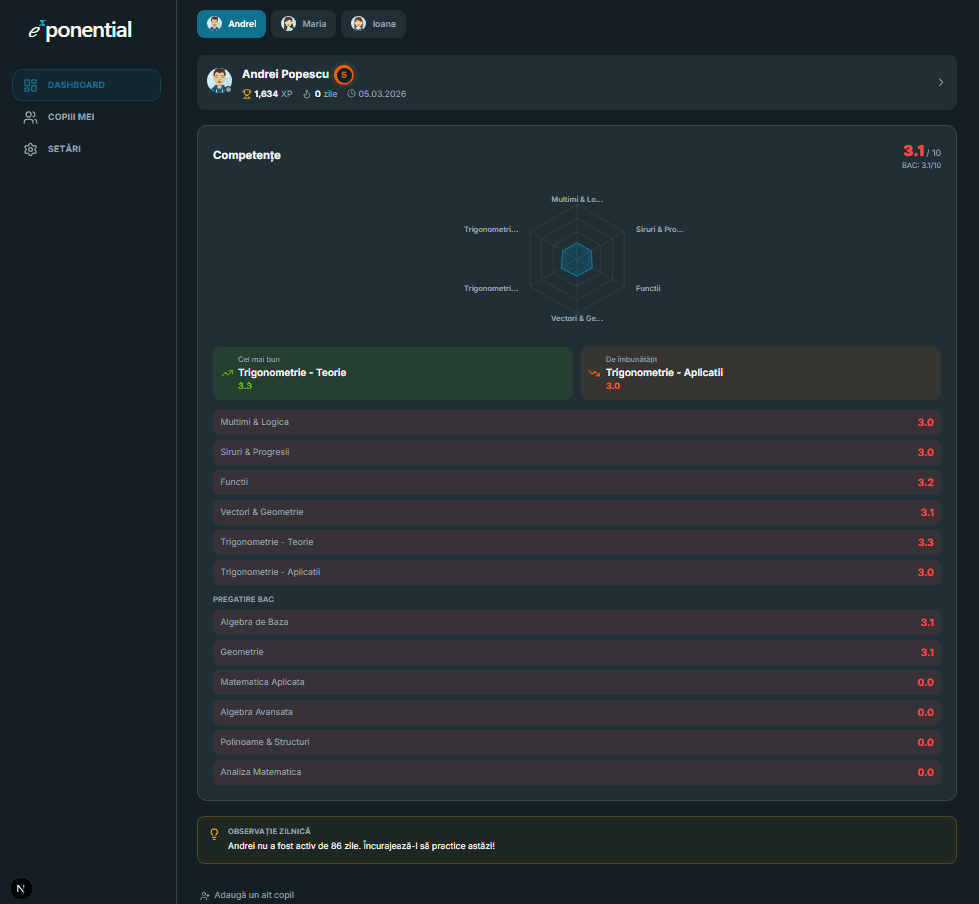The height and width of the screenshot is (904, 979).
Task: Click the round N icon at bottom-left
Action: [21, 888]
